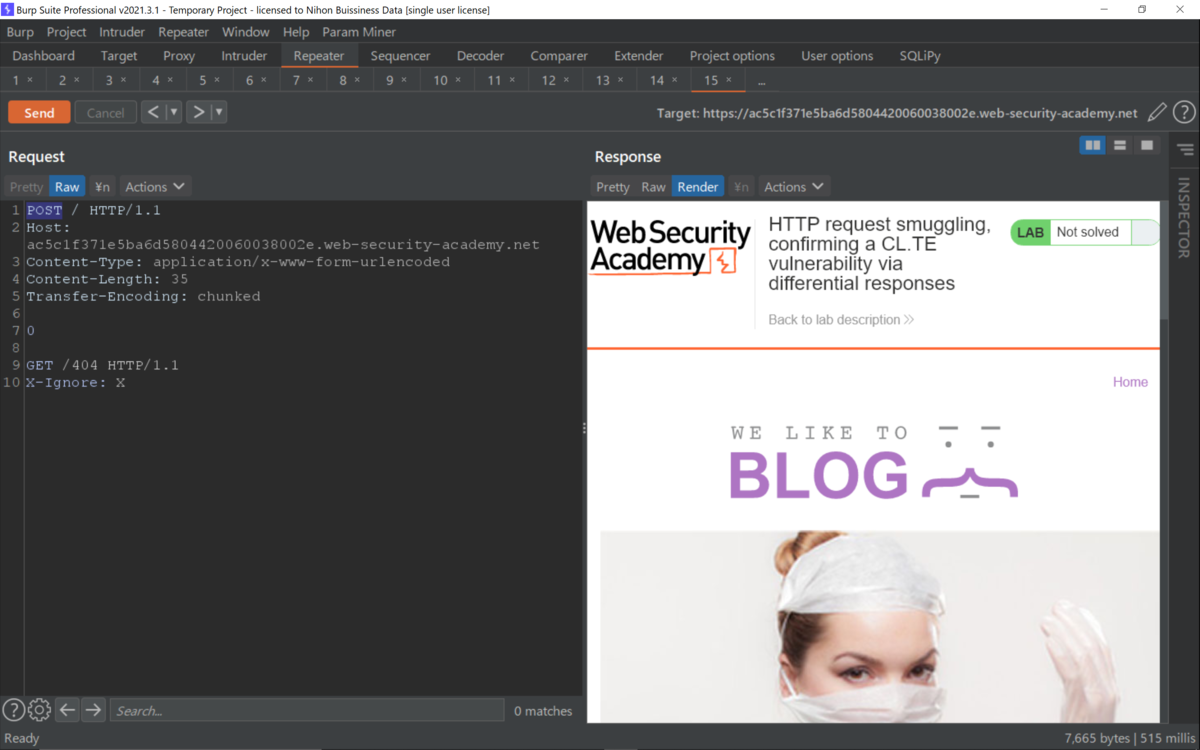Click the request Search input field

(306, 710)
